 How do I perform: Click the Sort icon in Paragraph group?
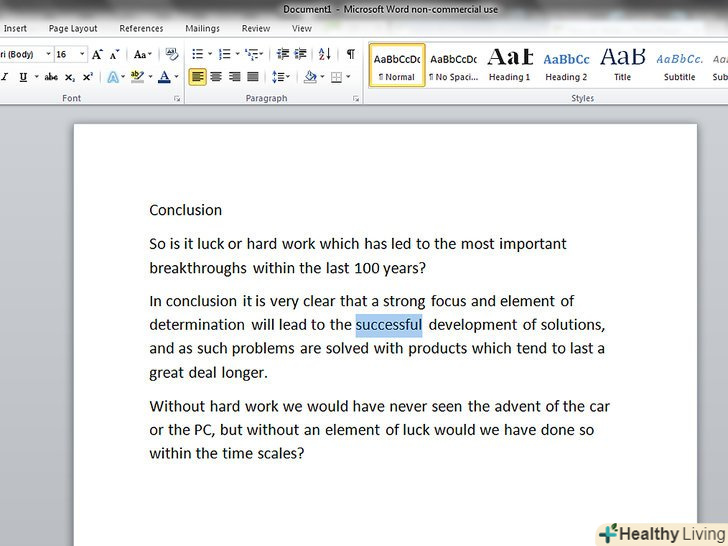(x=325, y=55)
